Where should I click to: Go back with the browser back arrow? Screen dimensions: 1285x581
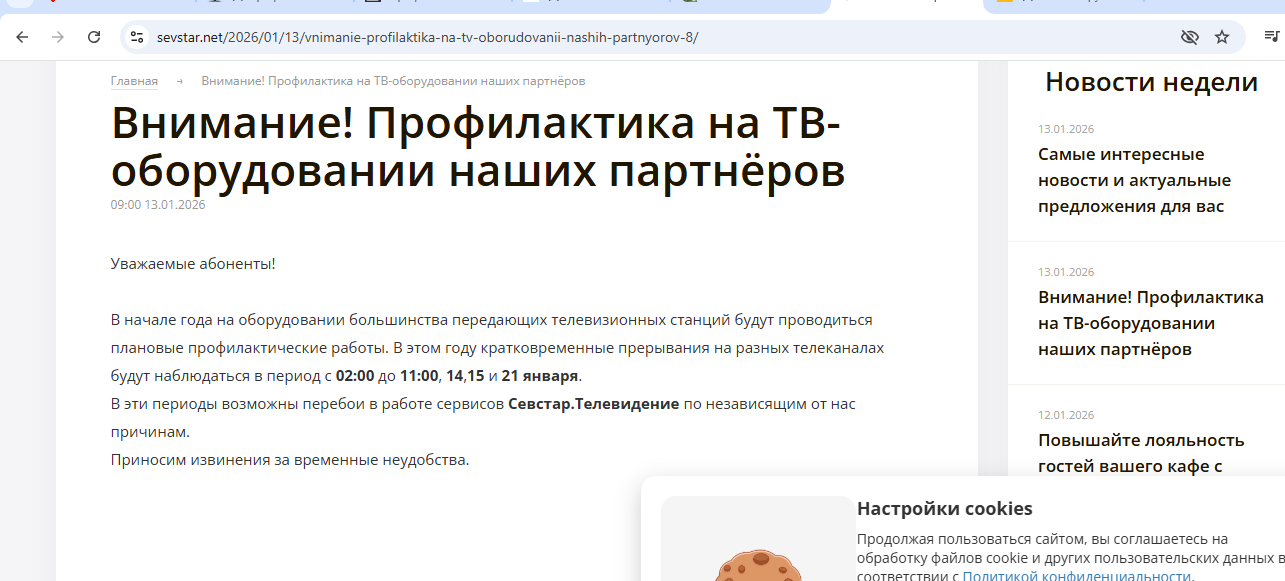(22, 37)
